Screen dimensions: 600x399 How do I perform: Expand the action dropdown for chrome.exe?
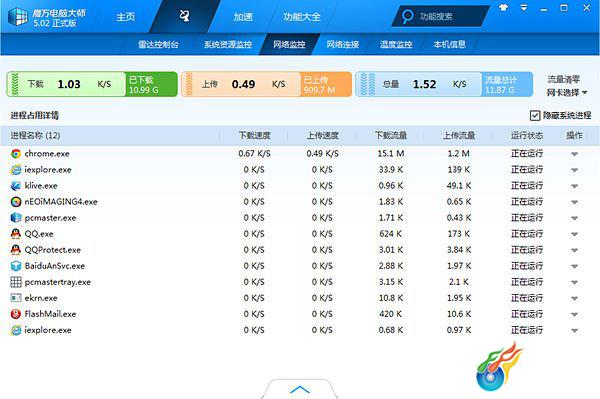click(574, 154)
